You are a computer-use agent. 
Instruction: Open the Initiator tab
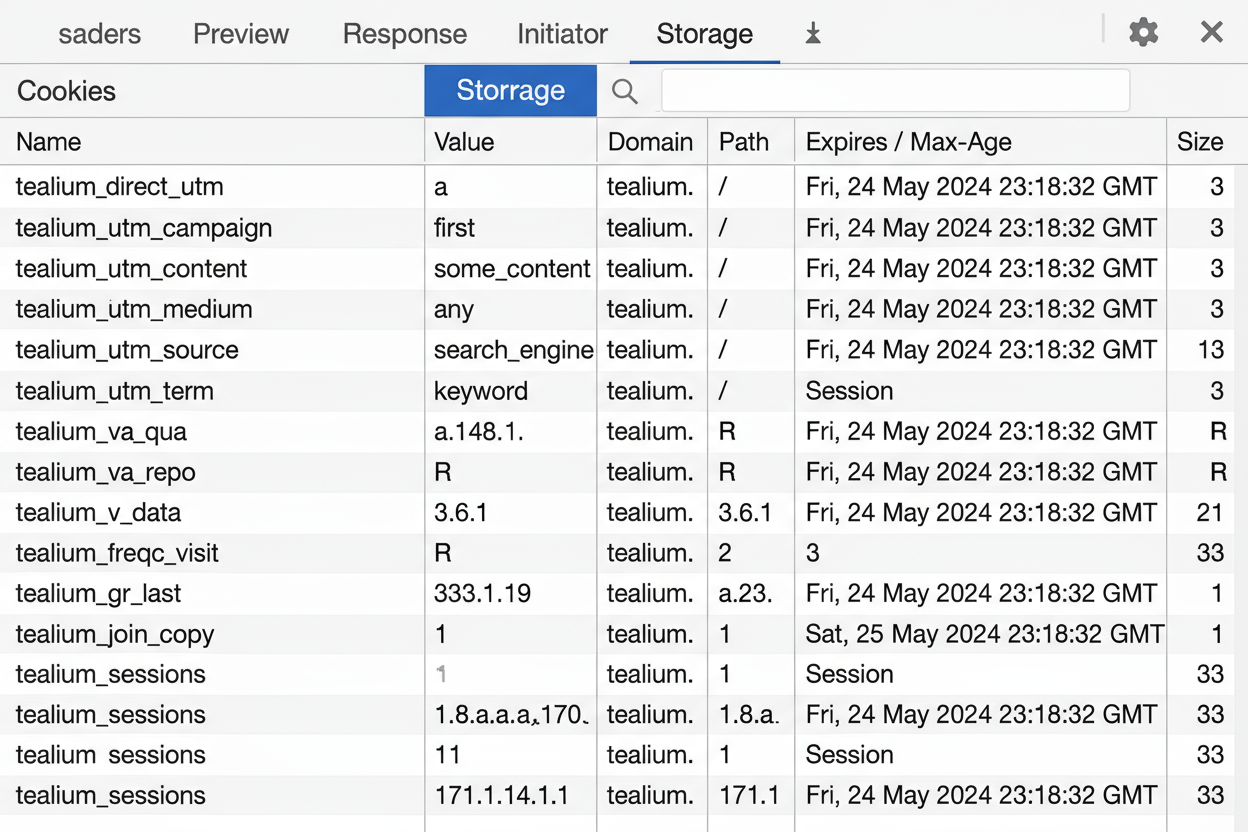(x=562, y=34)
